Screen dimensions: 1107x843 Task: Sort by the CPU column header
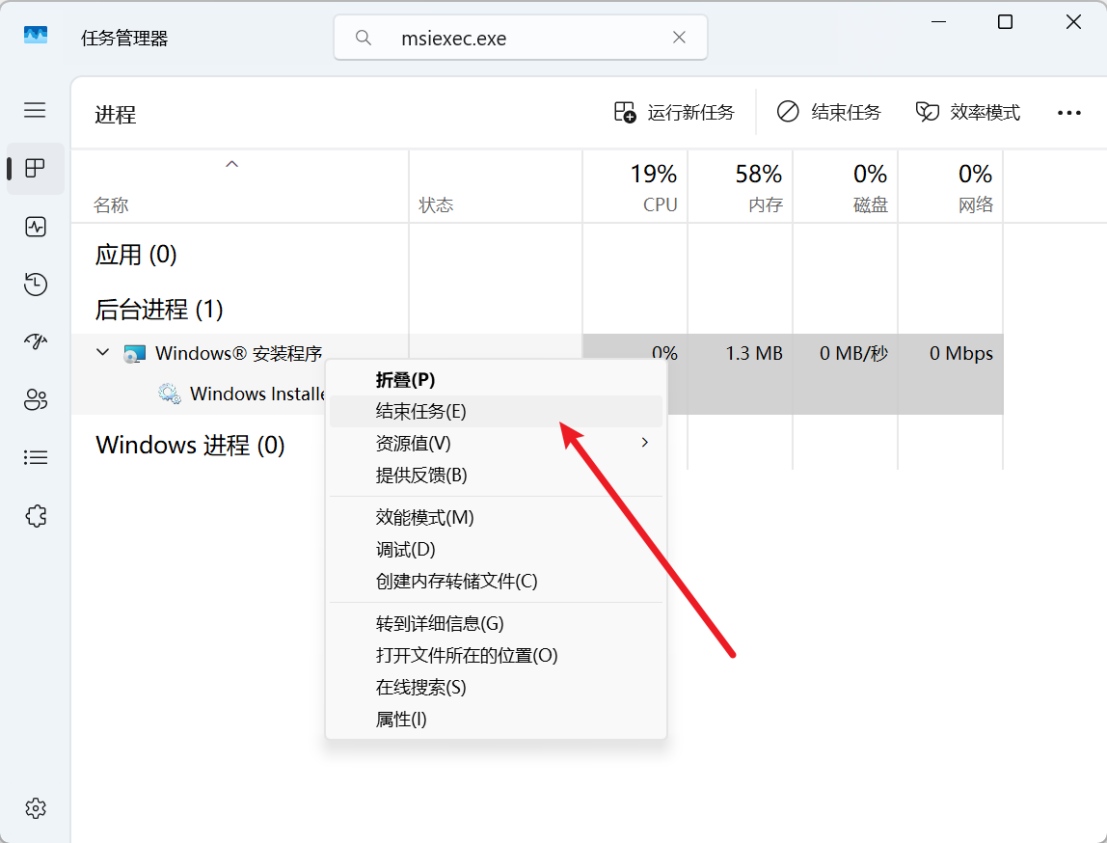click(x=635, y=187)
